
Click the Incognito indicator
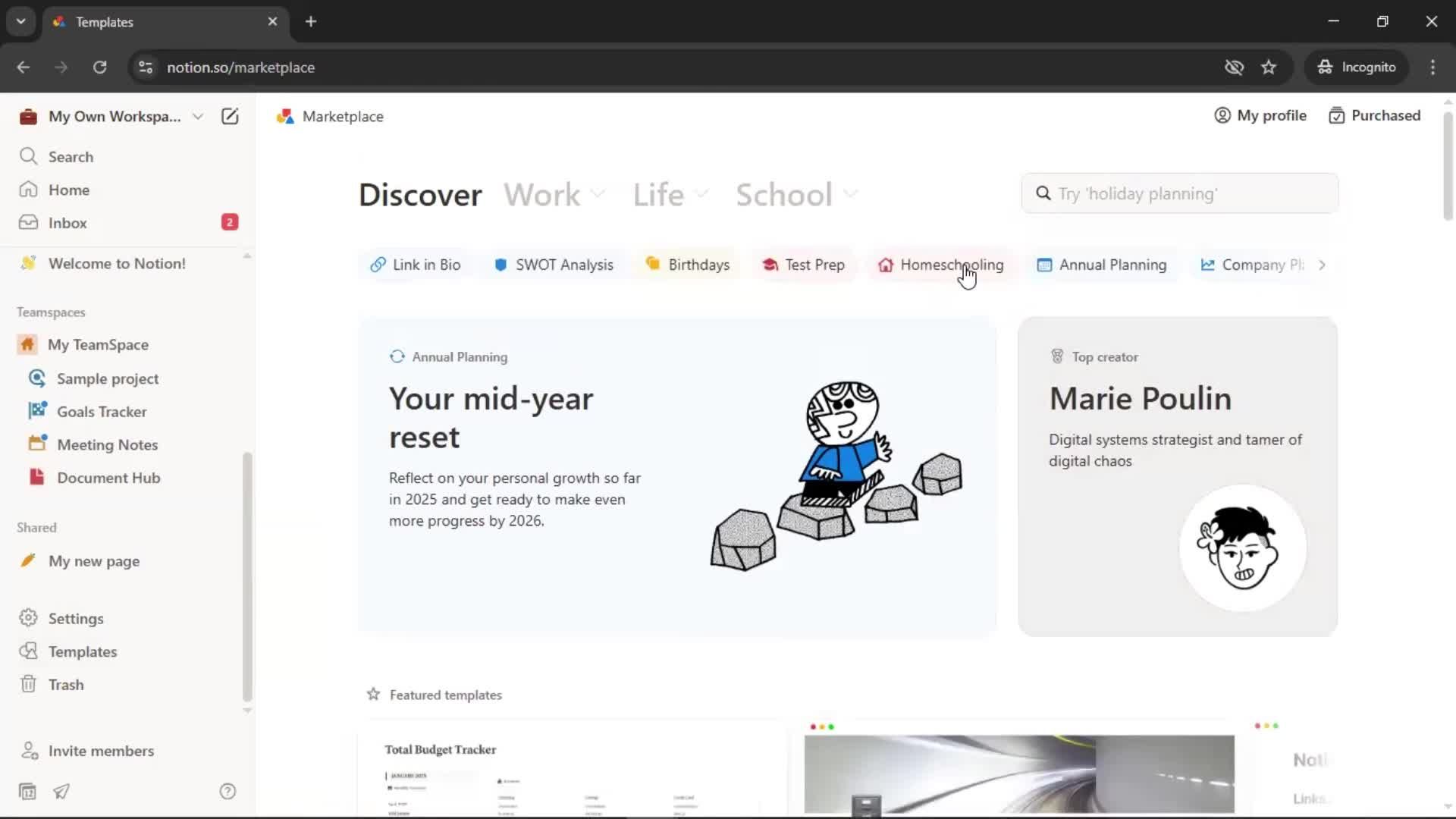point(1357,67)
